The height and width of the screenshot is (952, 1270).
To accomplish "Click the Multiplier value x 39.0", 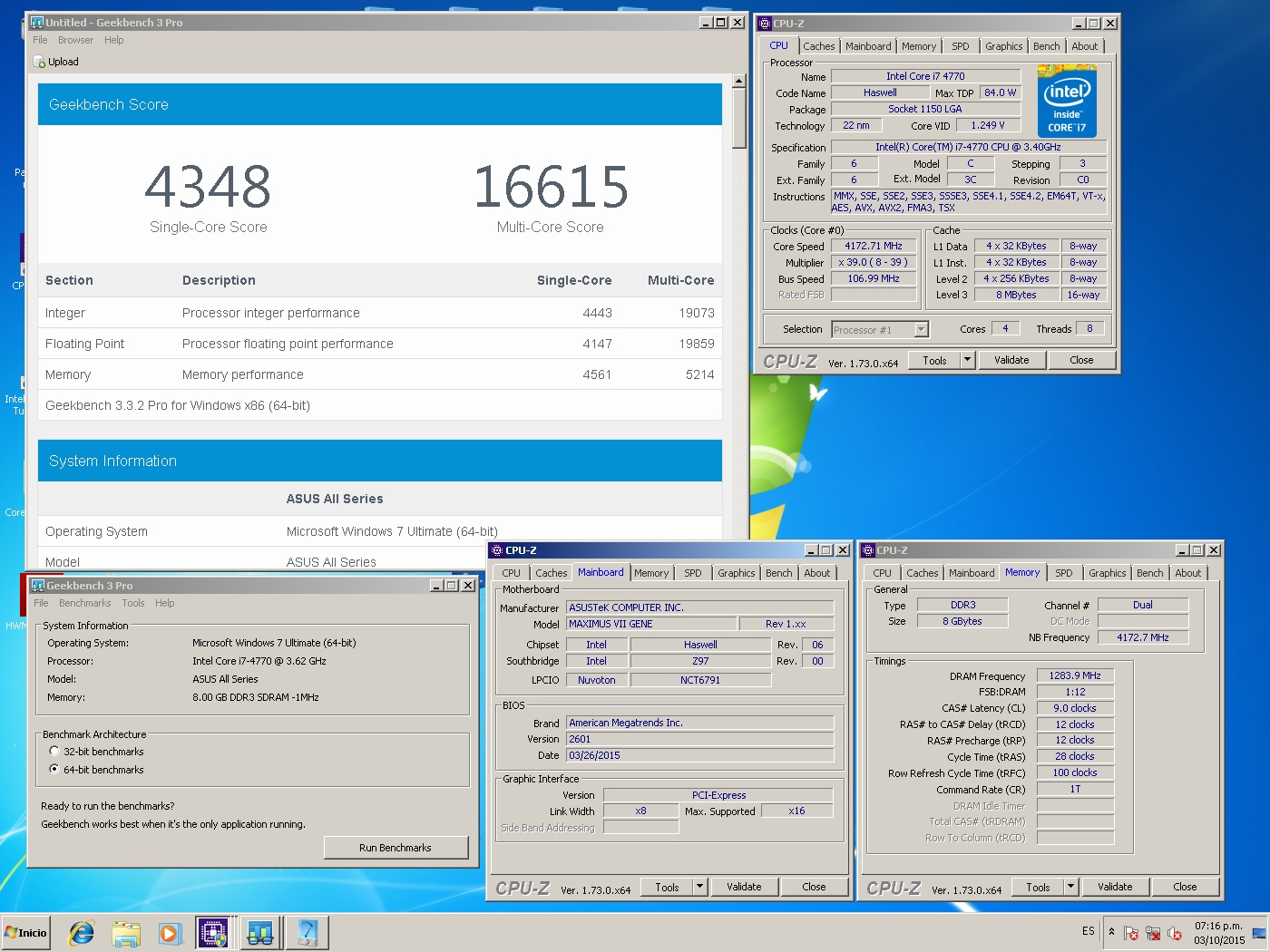I will click(874, 262).
